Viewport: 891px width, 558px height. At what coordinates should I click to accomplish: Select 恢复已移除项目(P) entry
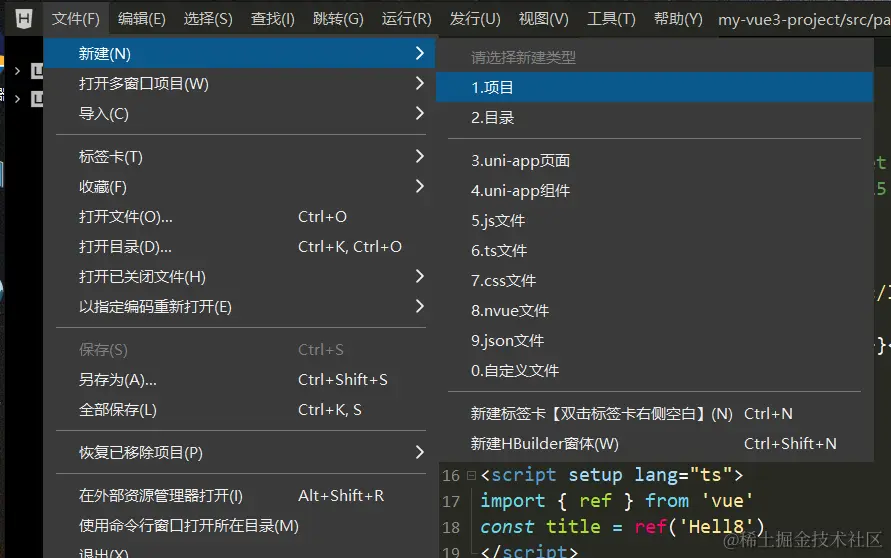(x=239, y=452)
